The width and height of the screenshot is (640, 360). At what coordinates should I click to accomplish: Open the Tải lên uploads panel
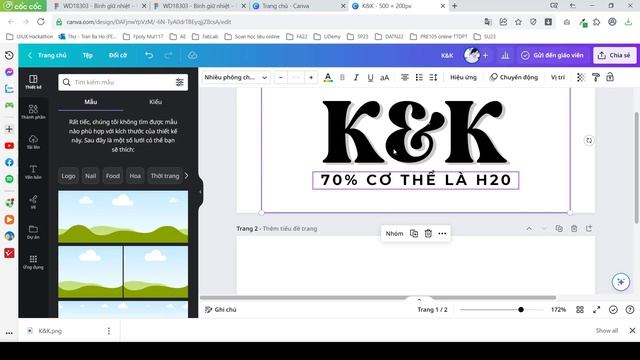33,142
